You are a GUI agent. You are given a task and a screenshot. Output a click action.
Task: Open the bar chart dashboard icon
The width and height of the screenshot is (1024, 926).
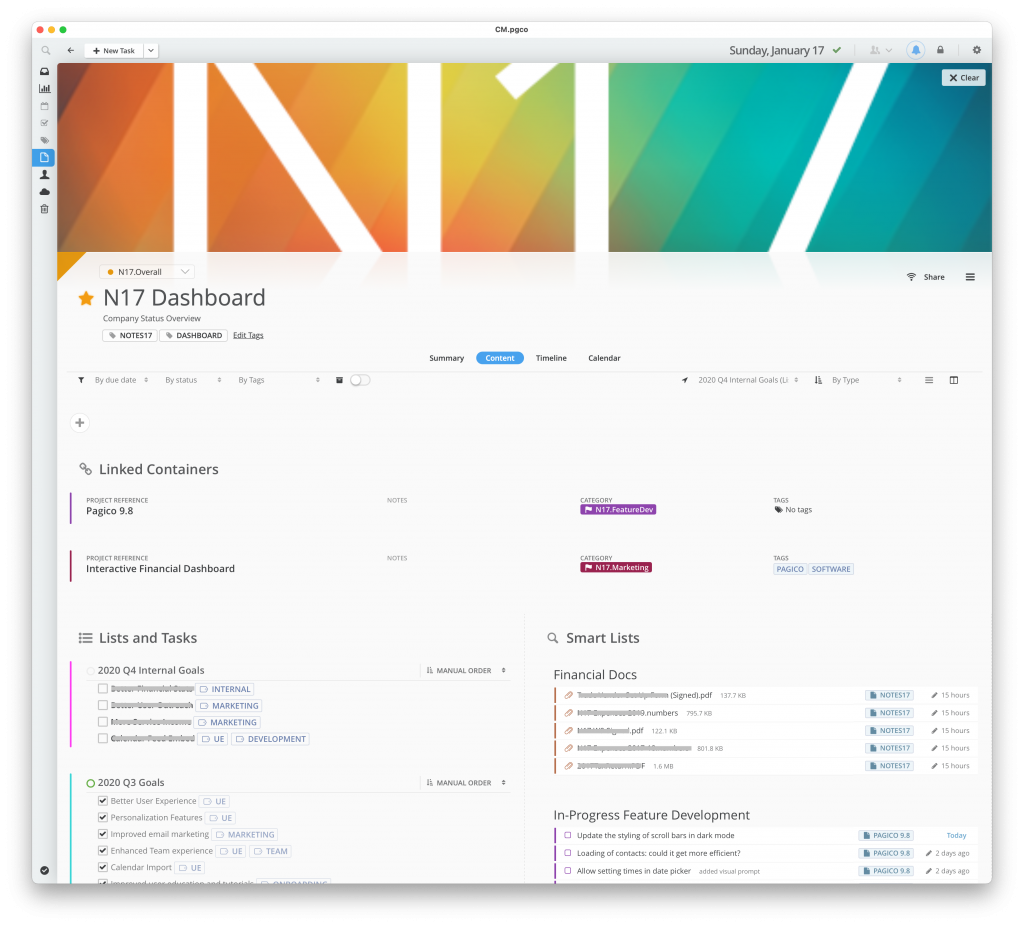[44, 88]
